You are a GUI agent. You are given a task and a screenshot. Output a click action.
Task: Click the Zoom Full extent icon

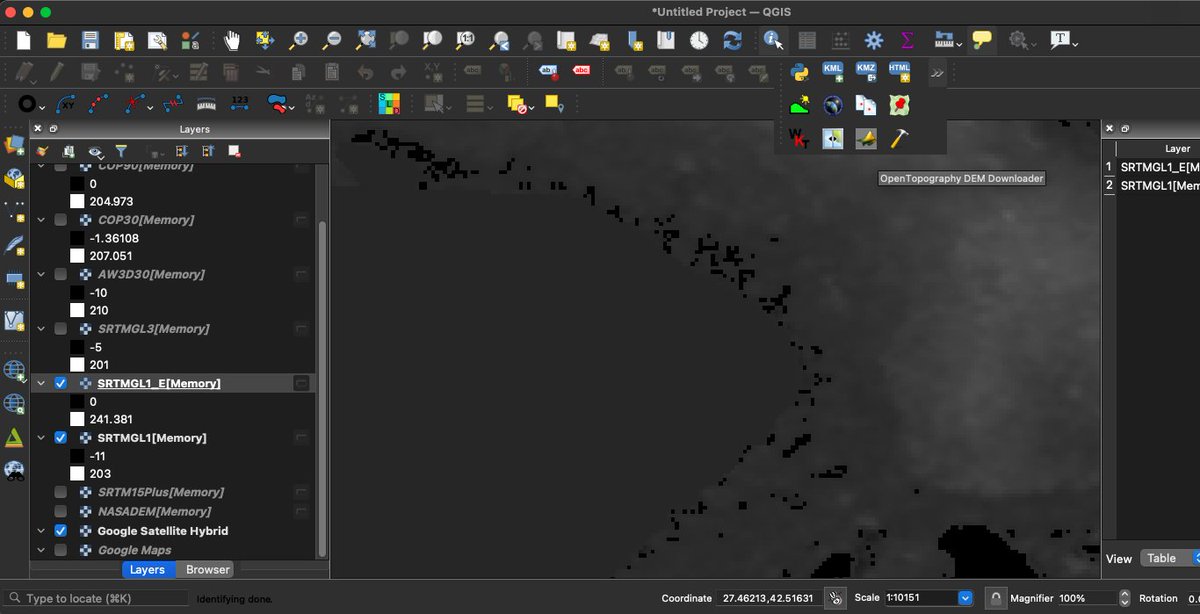point(366,40)
